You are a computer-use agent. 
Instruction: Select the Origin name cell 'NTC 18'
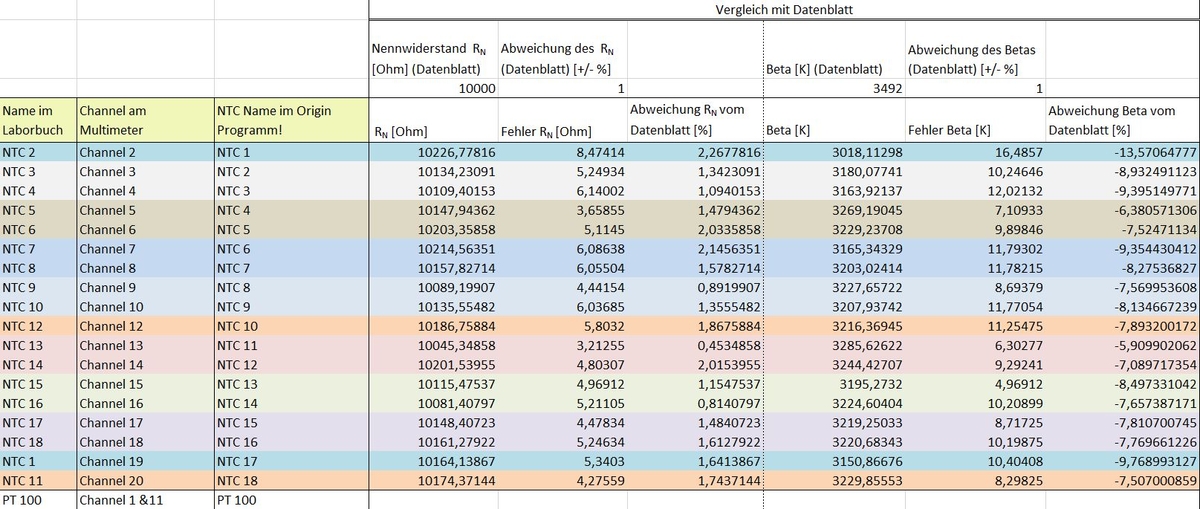coord(291,481)
